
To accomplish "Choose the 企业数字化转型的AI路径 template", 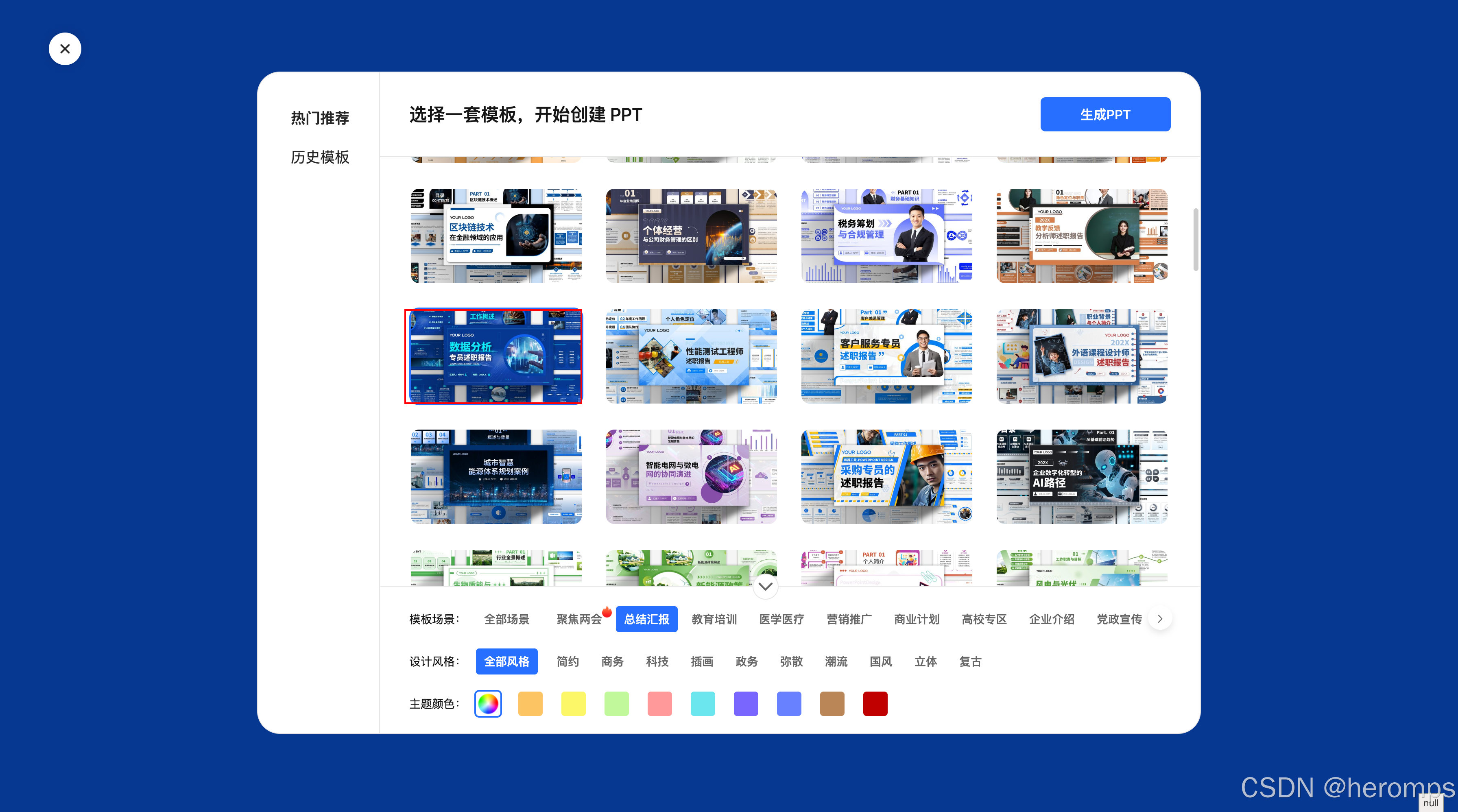I will pos(1081,476).
